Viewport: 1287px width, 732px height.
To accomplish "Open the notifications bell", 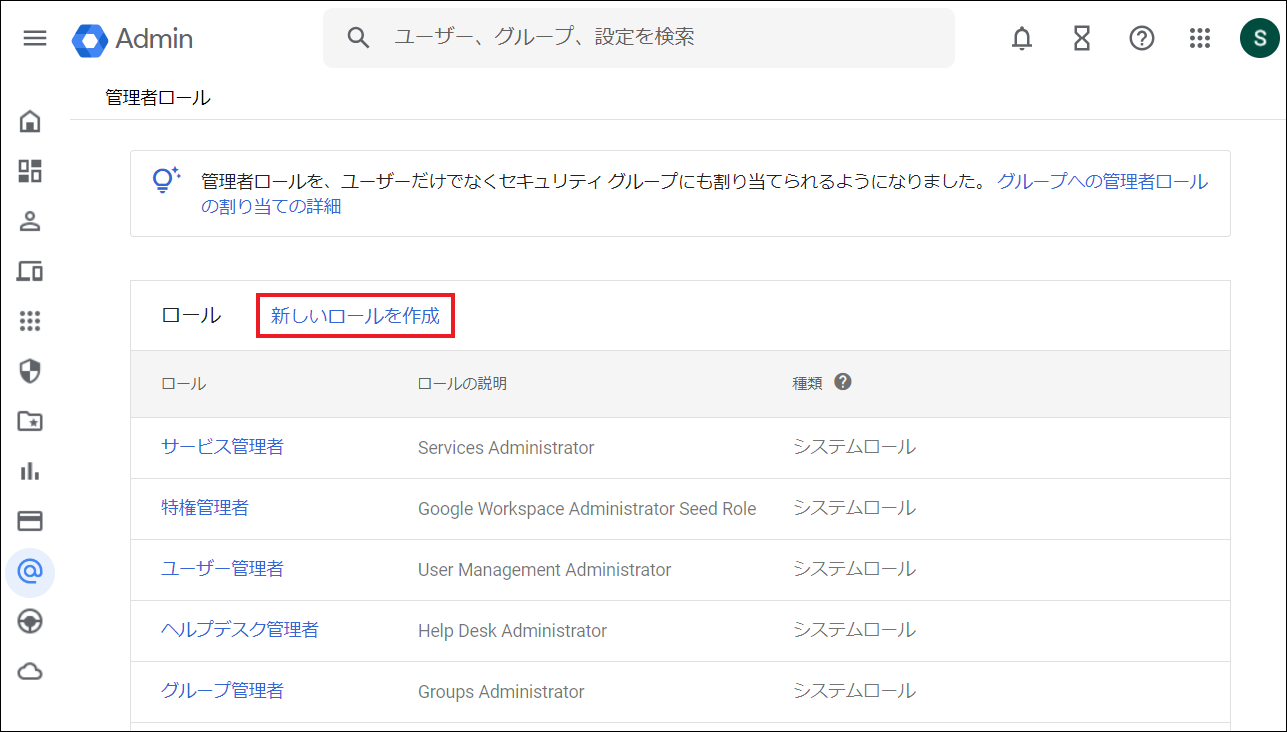I will pyautogui.click(x=1021, y=38).
